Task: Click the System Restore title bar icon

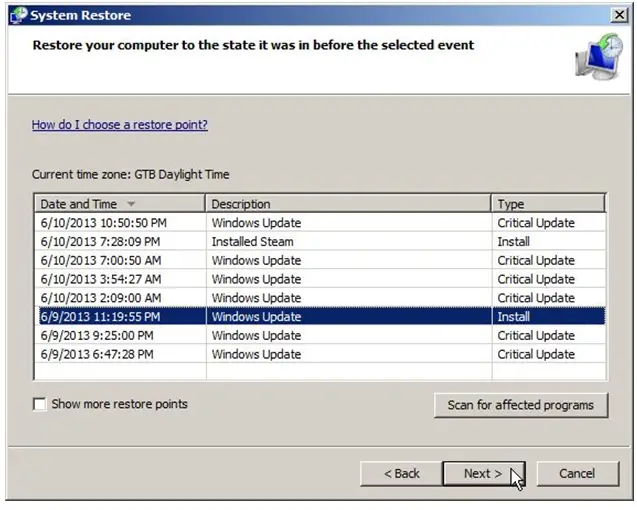Action: 19,15
